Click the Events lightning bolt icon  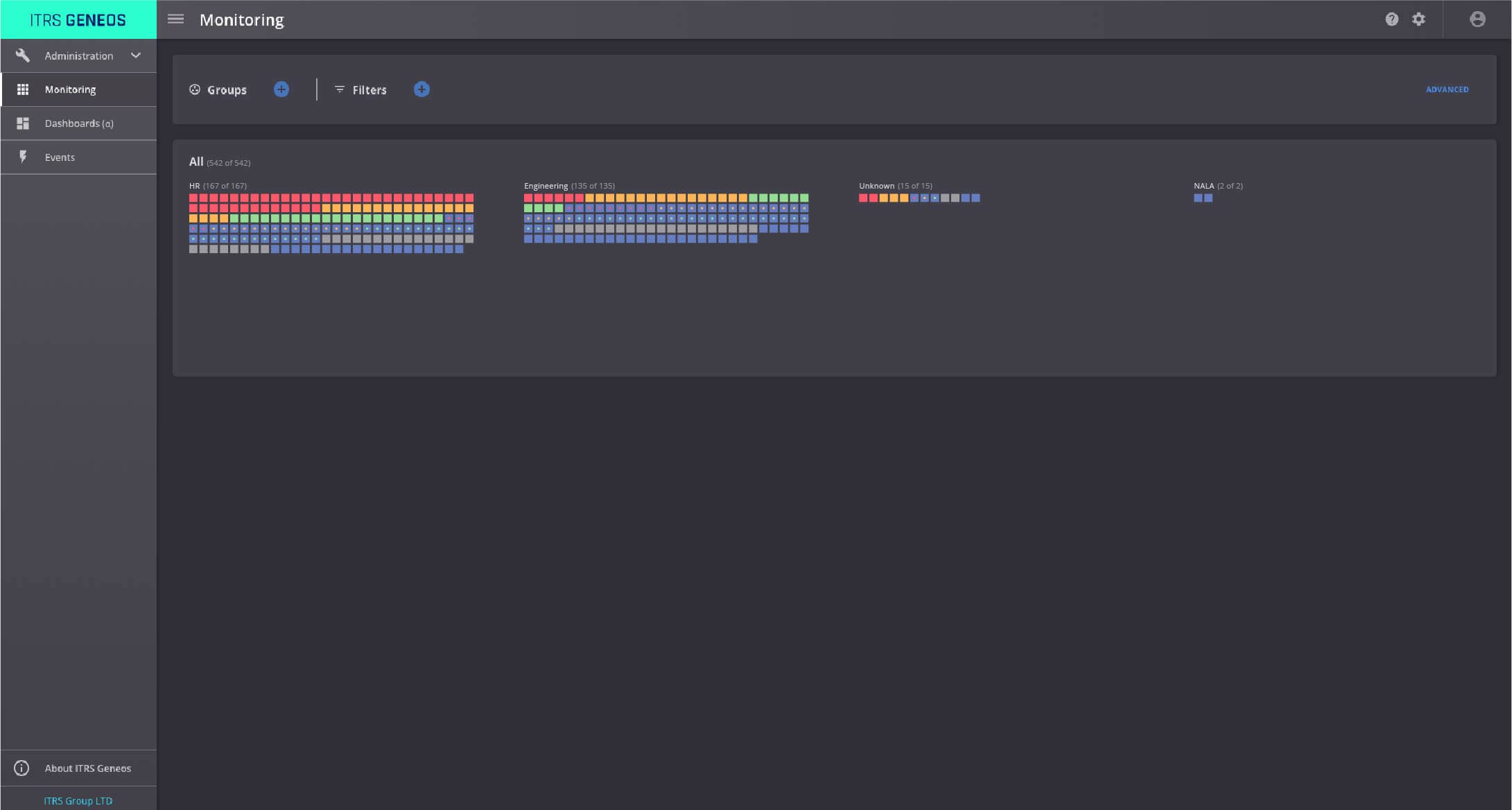pos(24,157)
